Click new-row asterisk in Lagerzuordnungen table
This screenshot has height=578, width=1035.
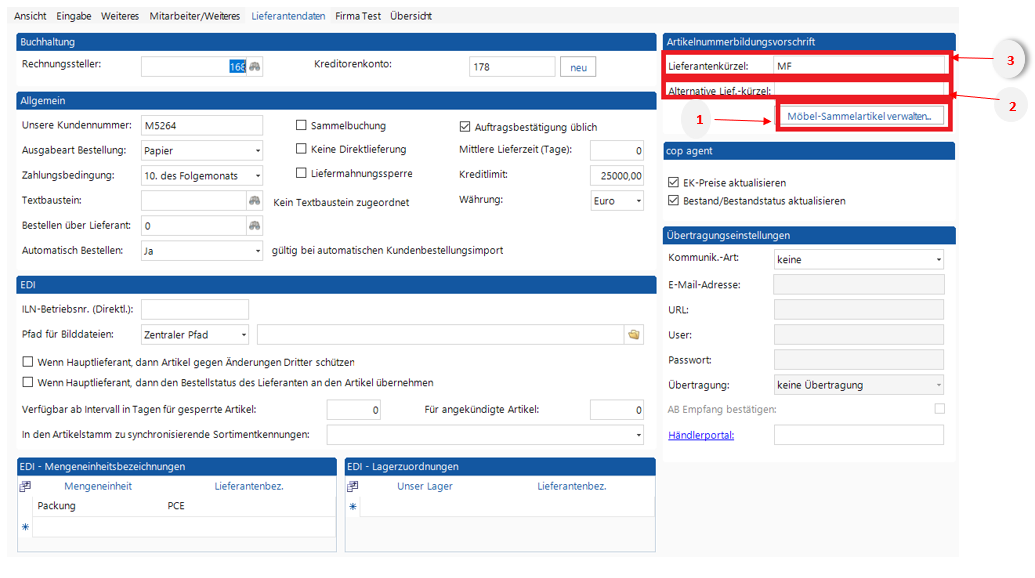coord(352,507)
